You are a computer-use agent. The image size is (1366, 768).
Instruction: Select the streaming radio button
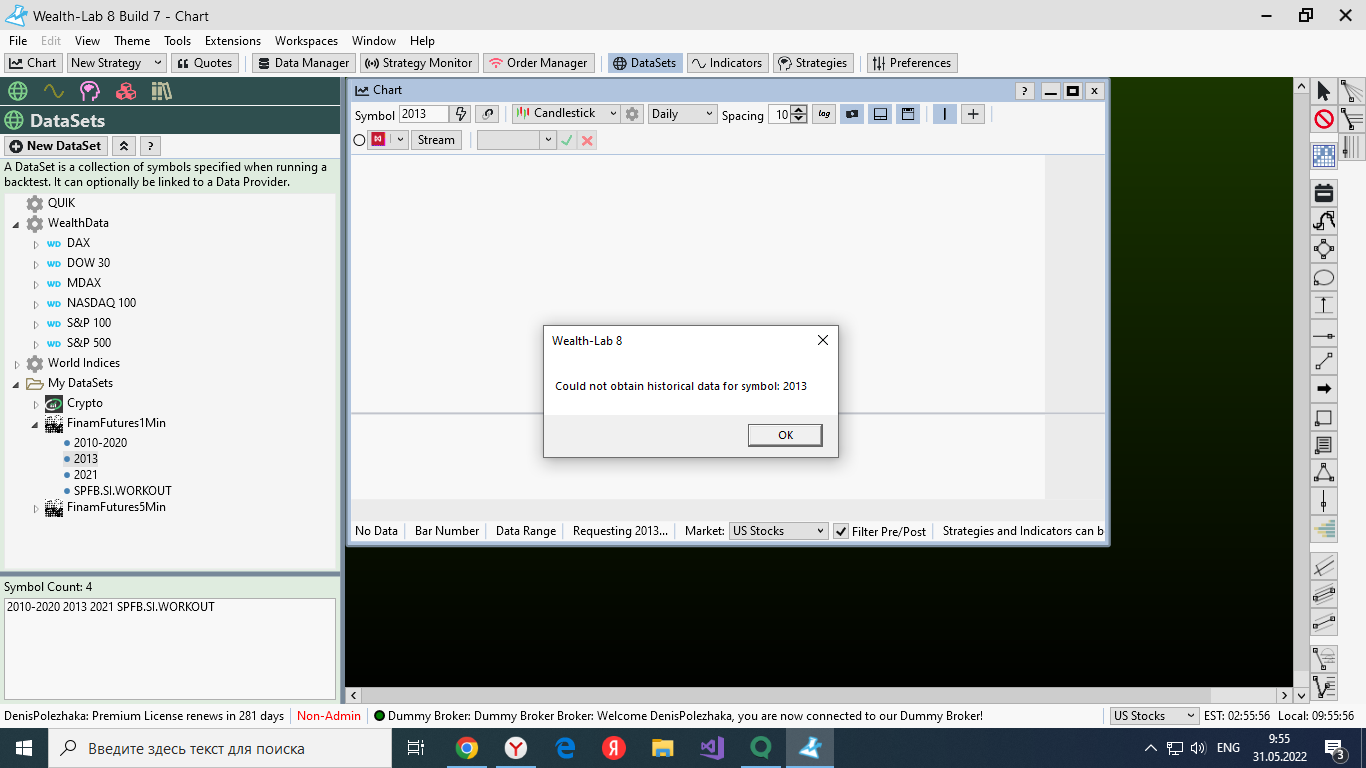tap(360, 140)
